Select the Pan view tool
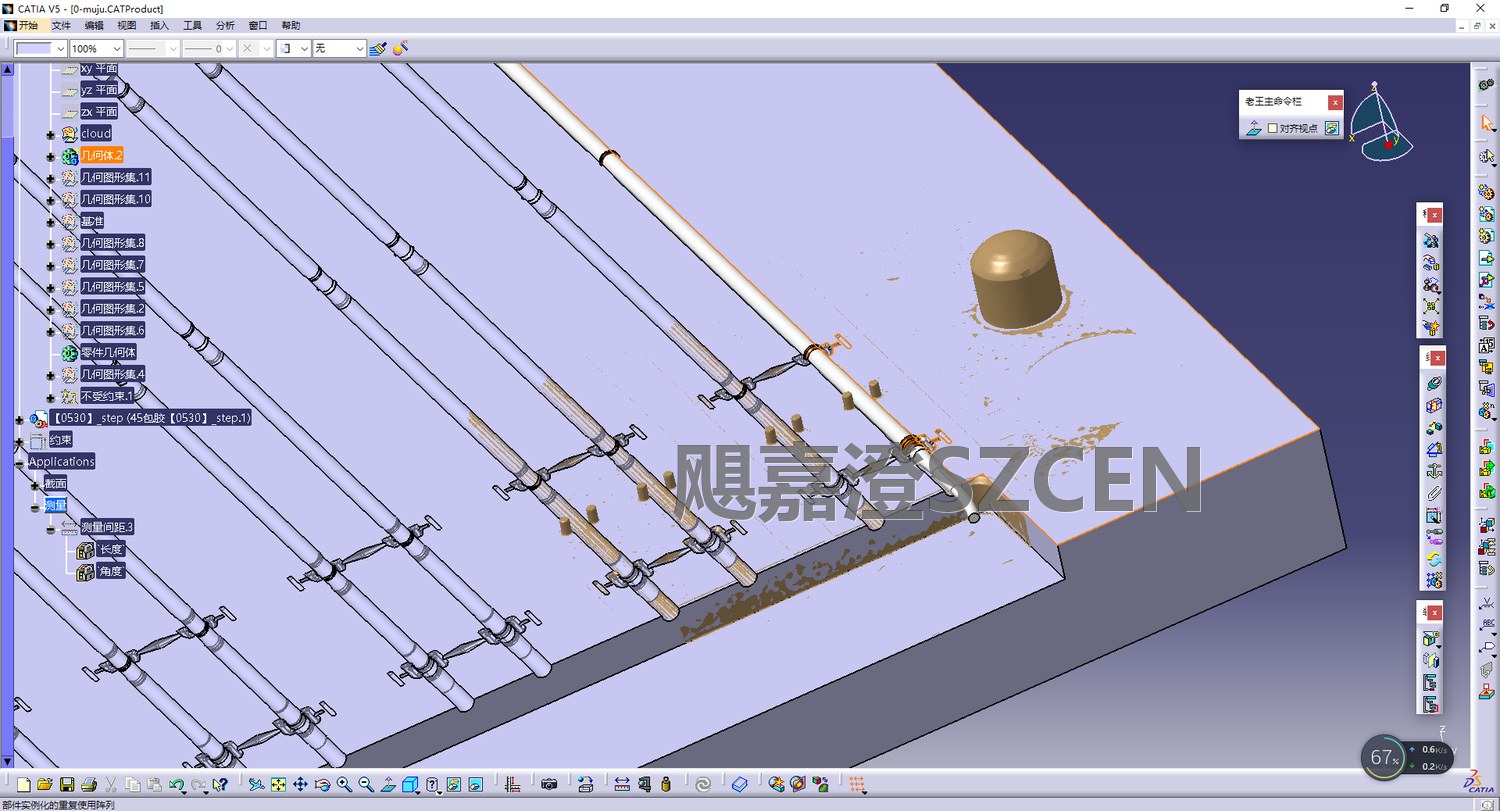1500x811 pixels. (x=300, y=785)
